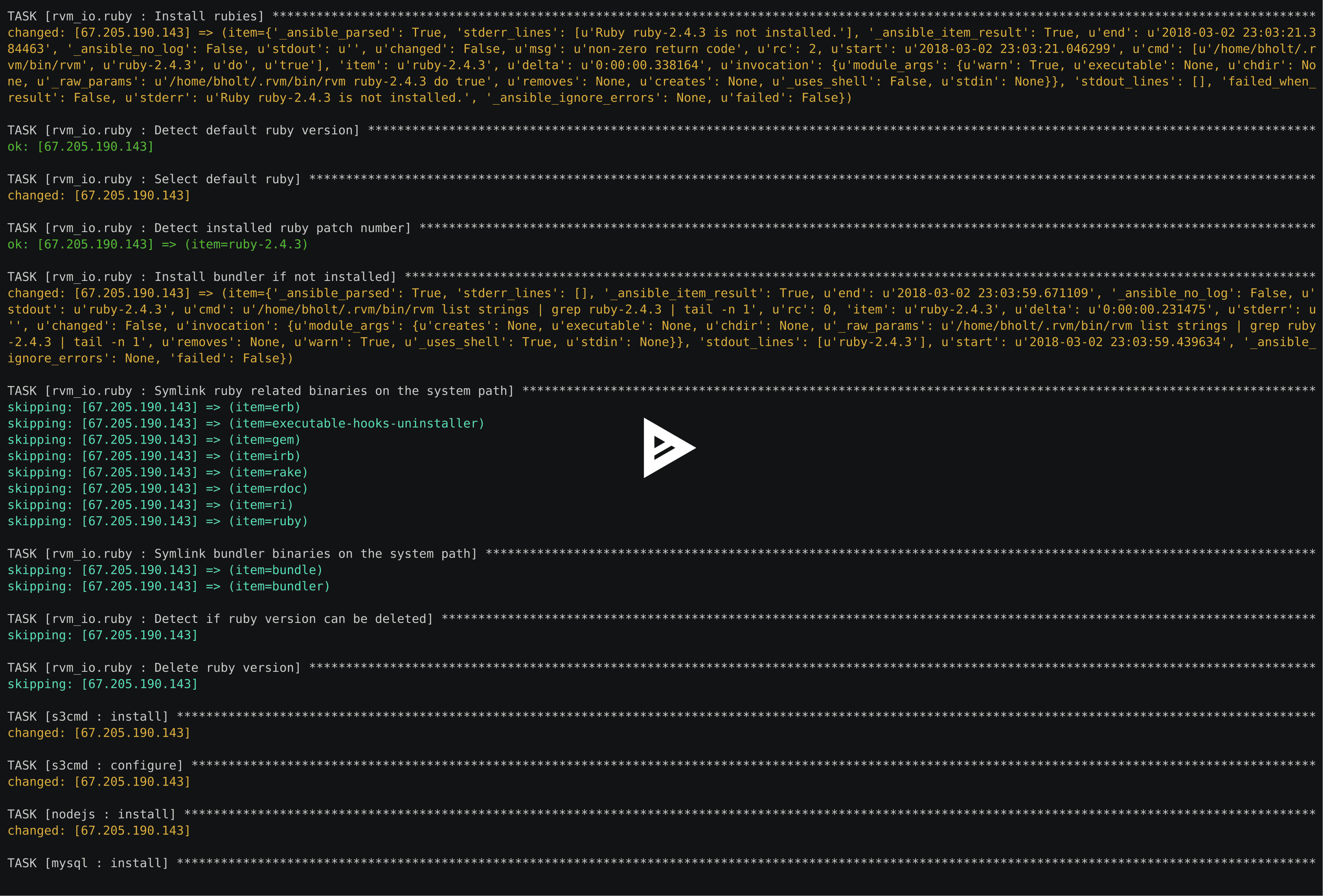Click the ok line under Detect default ruby version
Screen dimensions: 1323x896
(81, 147)
